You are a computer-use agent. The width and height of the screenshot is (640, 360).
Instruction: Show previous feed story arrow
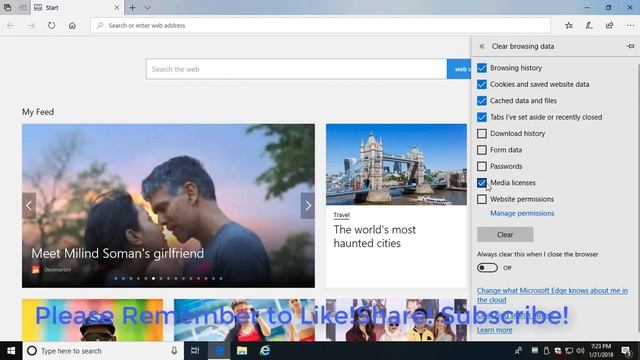pos(29,206)
